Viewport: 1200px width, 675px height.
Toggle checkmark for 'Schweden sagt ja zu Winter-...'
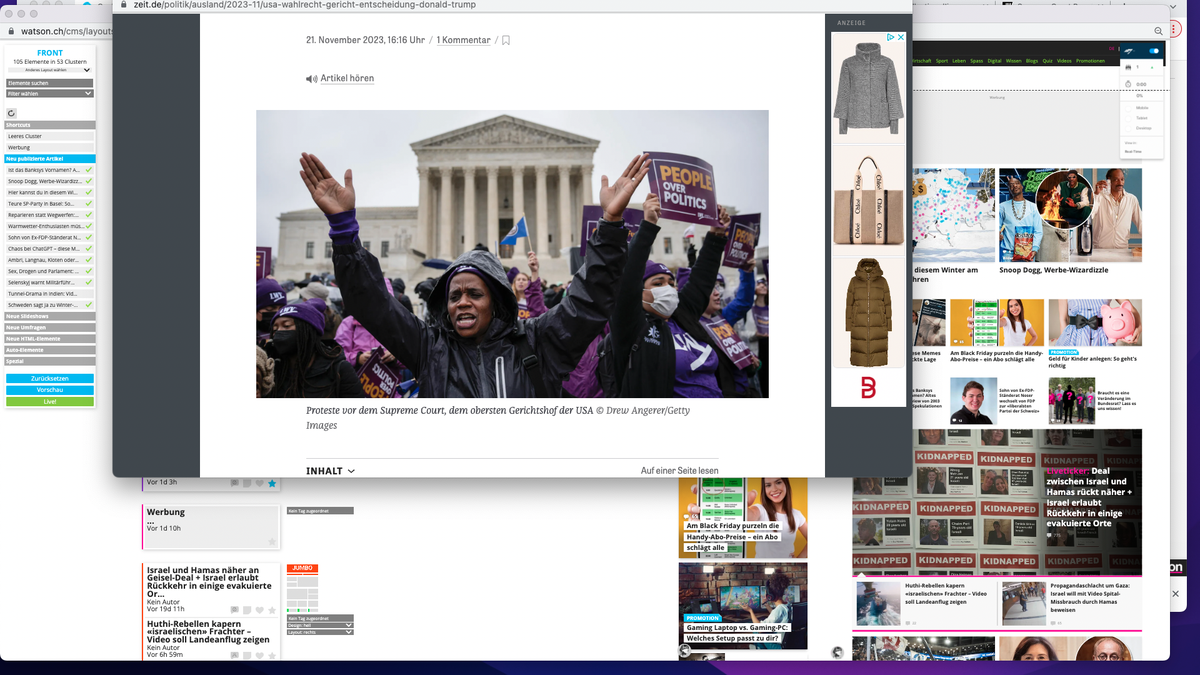coord(89,304)
